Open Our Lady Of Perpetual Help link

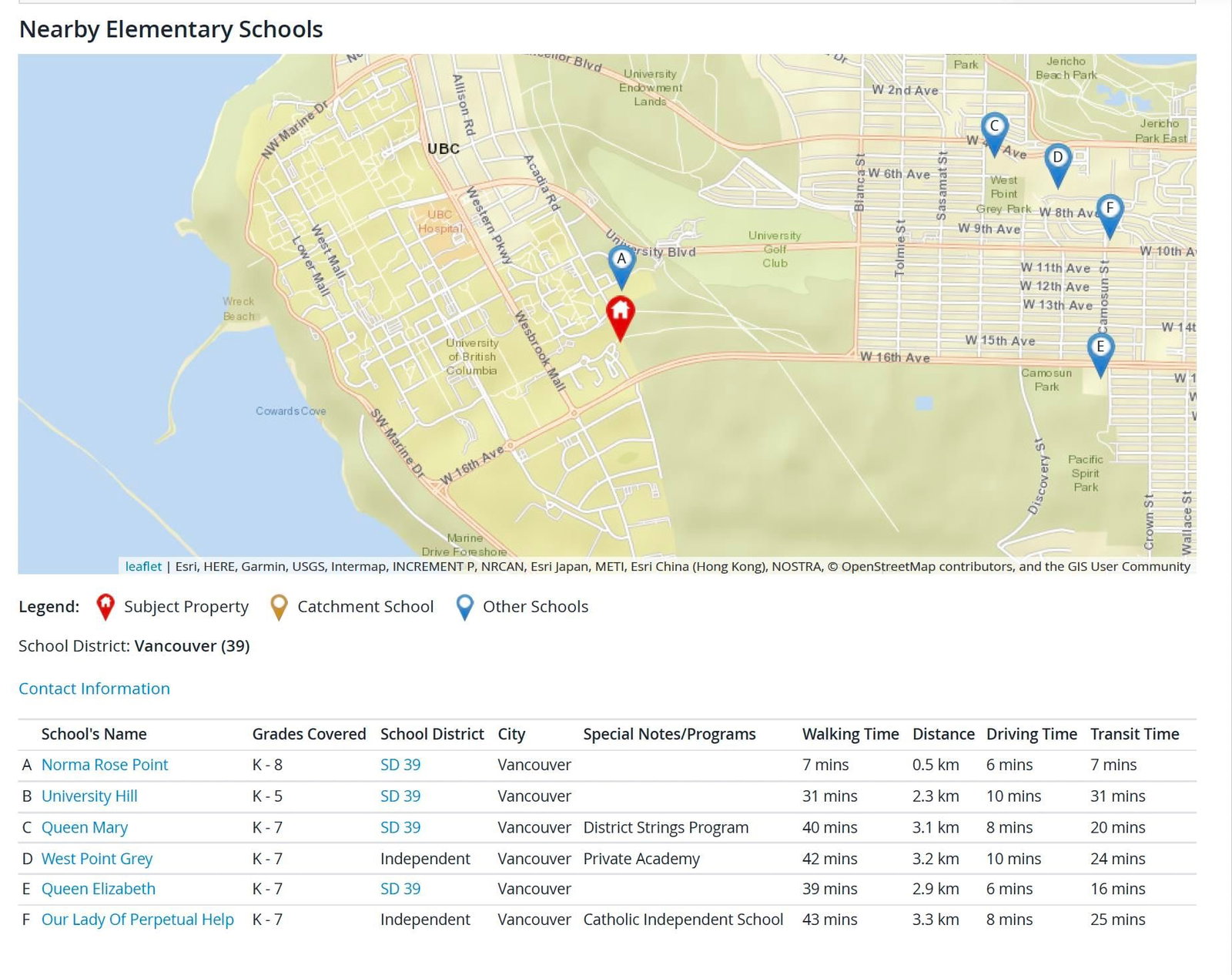138,920
